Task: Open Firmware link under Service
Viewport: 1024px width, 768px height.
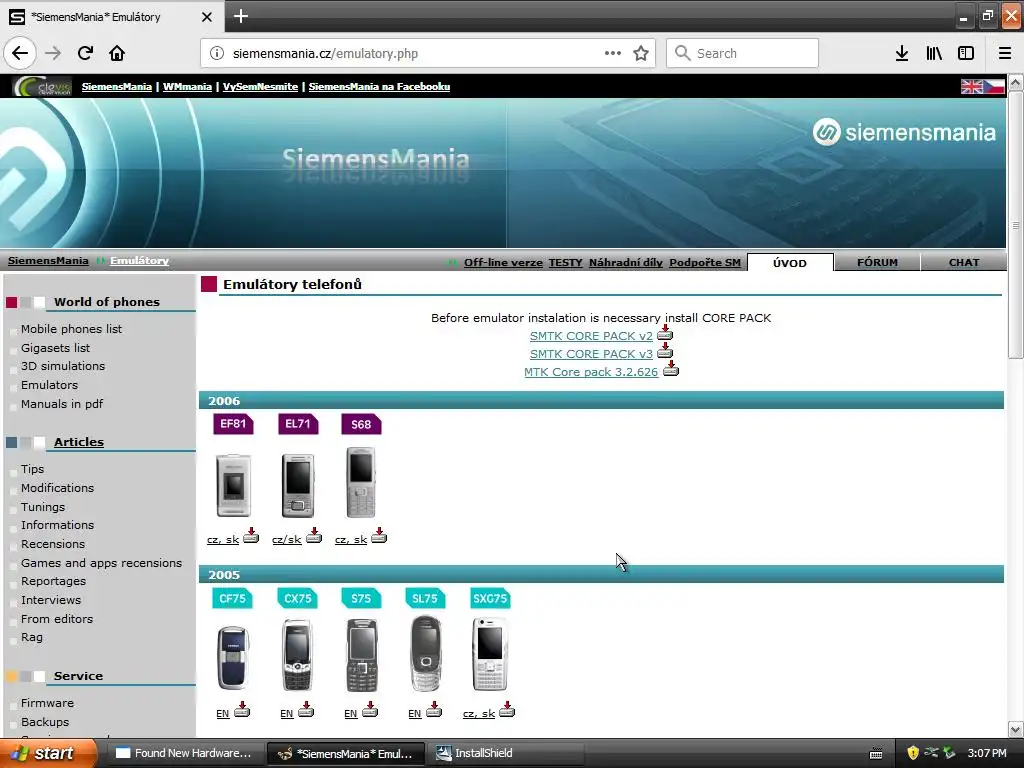Action: (47, 703)
